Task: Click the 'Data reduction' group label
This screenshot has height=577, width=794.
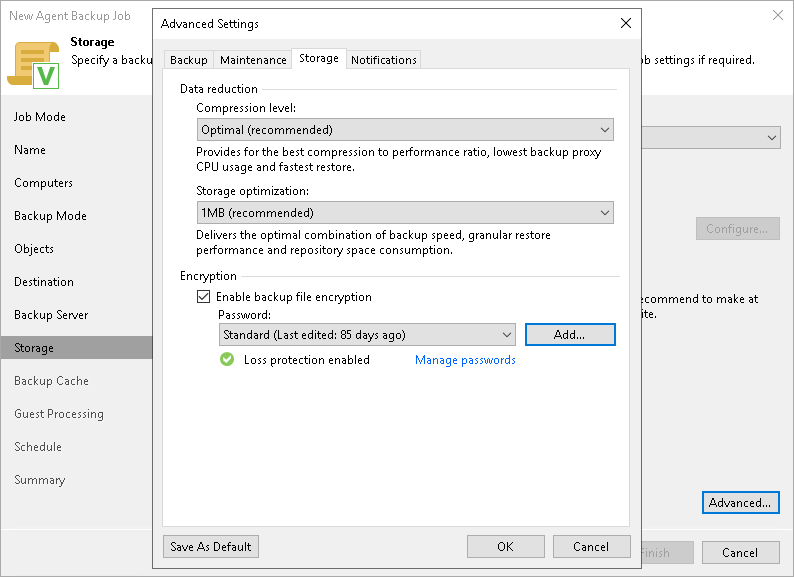Action: click(x=219, y=89)
